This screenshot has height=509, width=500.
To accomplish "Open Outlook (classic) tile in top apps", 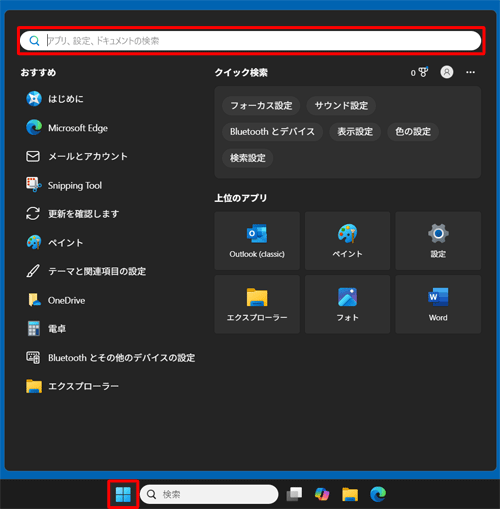I will [x=257, y=241].
